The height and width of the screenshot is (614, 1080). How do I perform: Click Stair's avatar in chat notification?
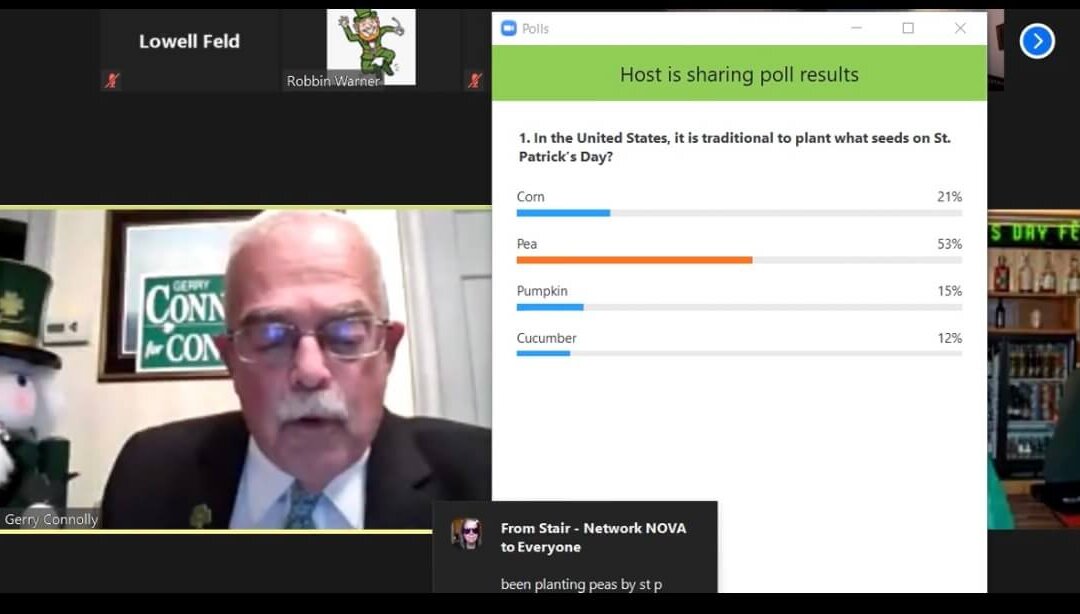[466, 533]
